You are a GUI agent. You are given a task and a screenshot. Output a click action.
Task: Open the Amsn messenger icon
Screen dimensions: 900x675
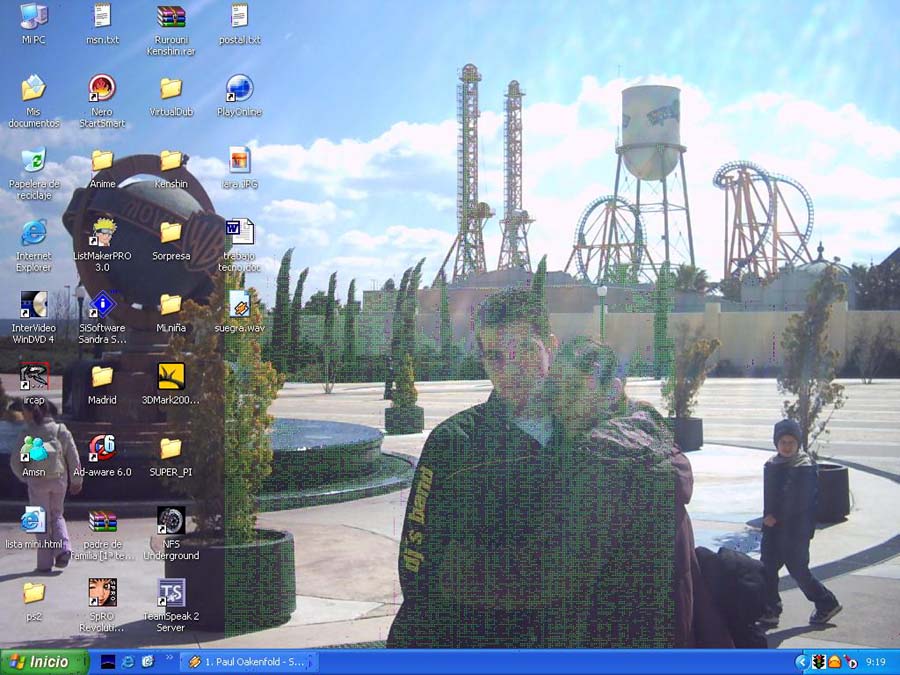click(x=33, y=448)
